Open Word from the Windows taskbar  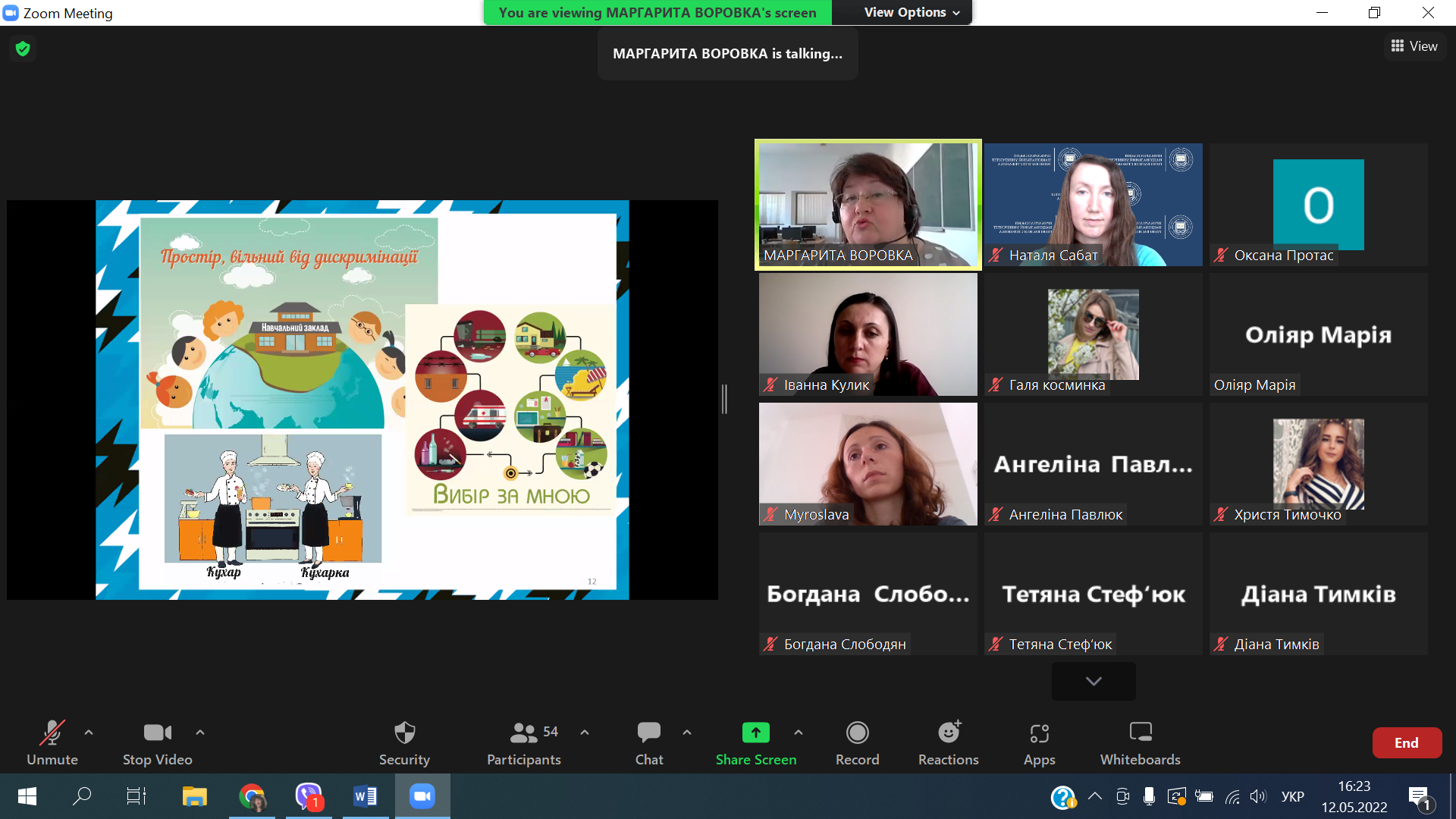pos(365,796)
